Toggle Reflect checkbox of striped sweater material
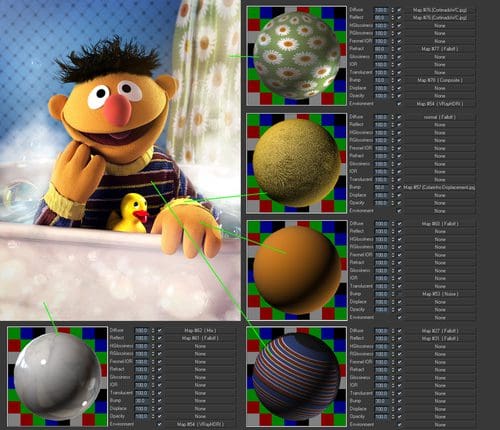The image size is (500, 430). coord(399,338)
